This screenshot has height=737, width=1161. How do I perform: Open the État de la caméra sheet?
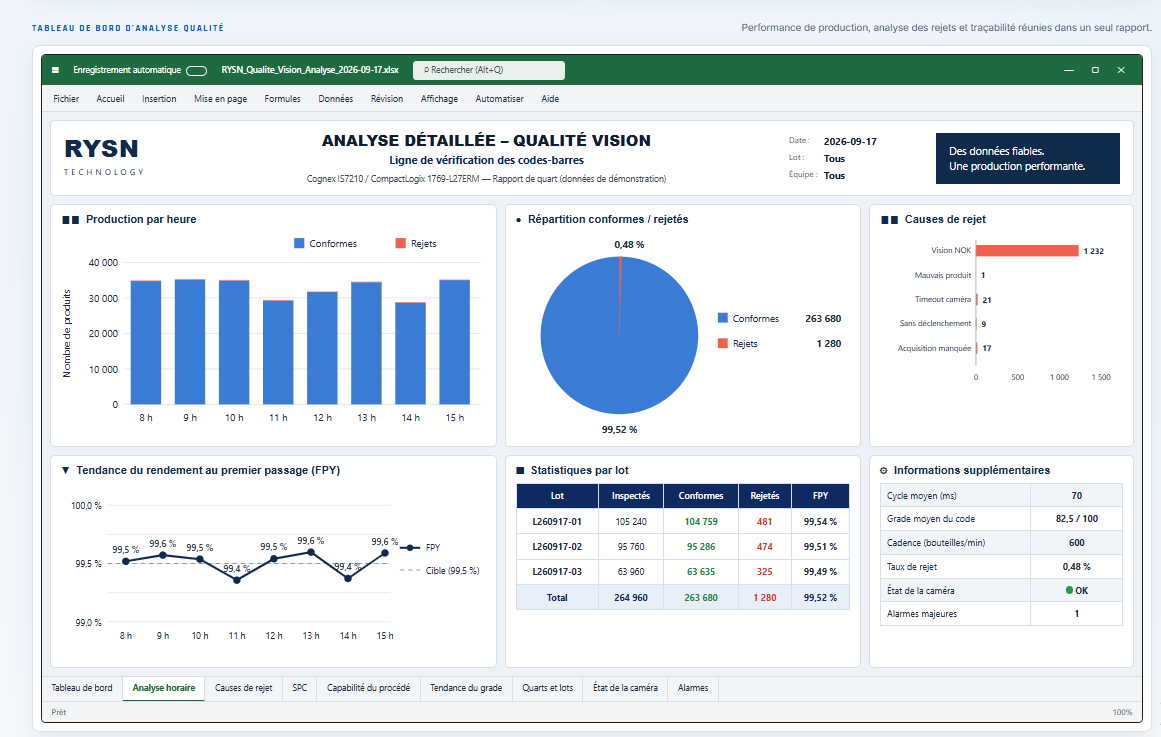[x=625, y=688]
